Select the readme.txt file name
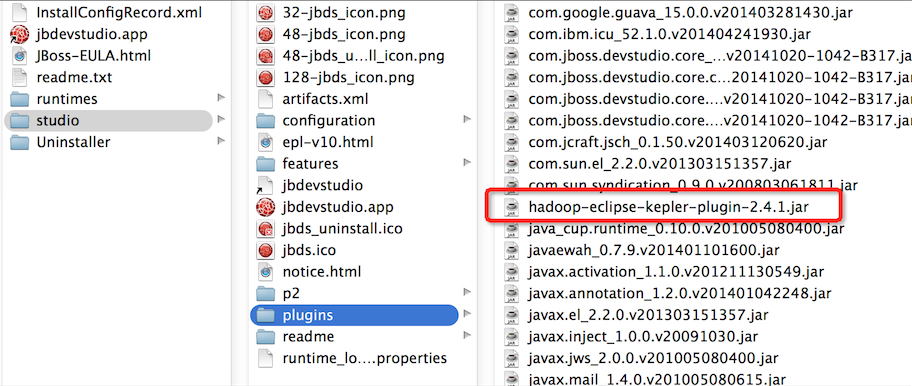 (74, 77)
